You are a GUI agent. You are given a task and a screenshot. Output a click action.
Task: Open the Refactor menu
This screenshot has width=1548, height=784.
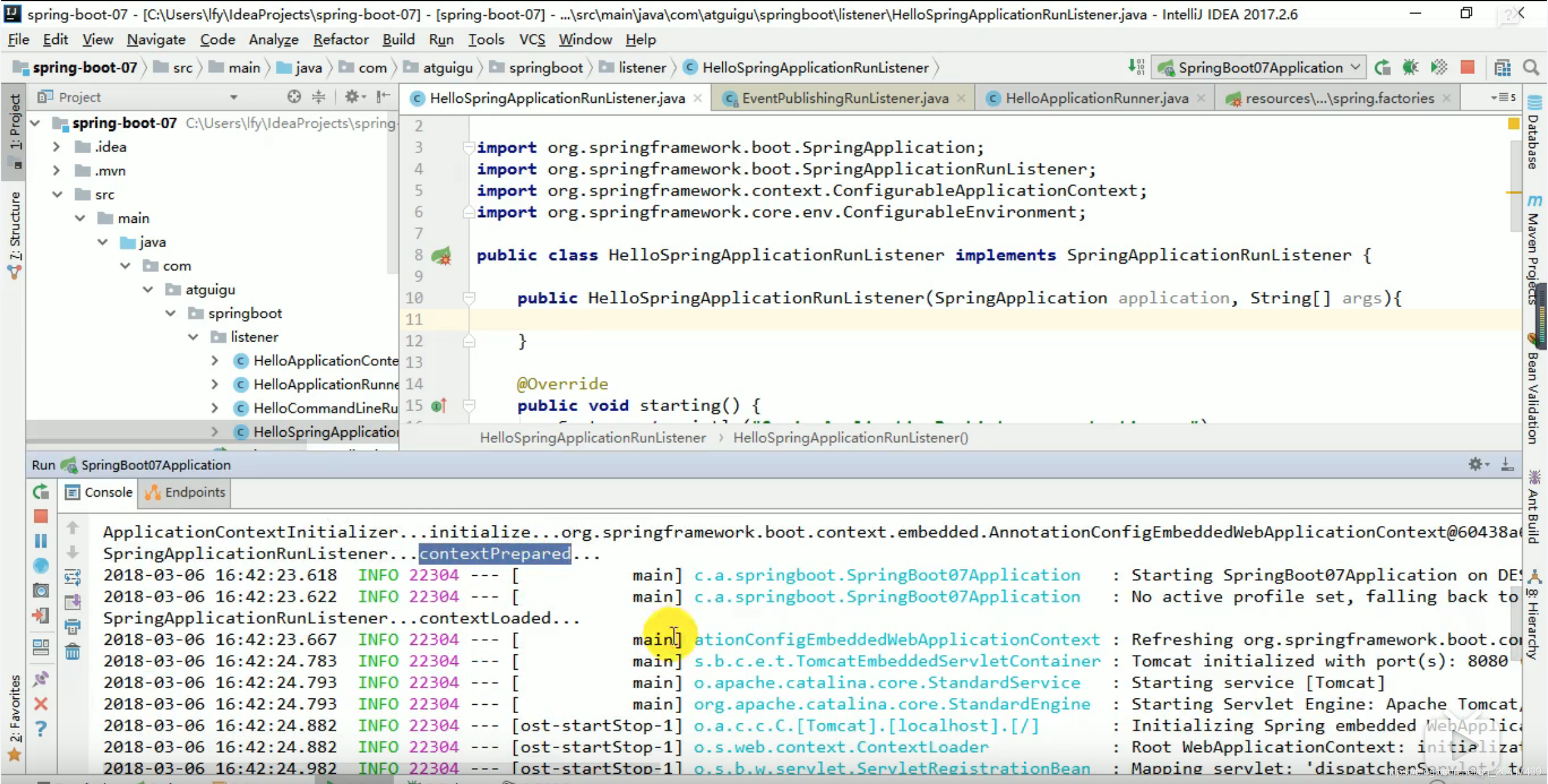[x=340, y=40]
